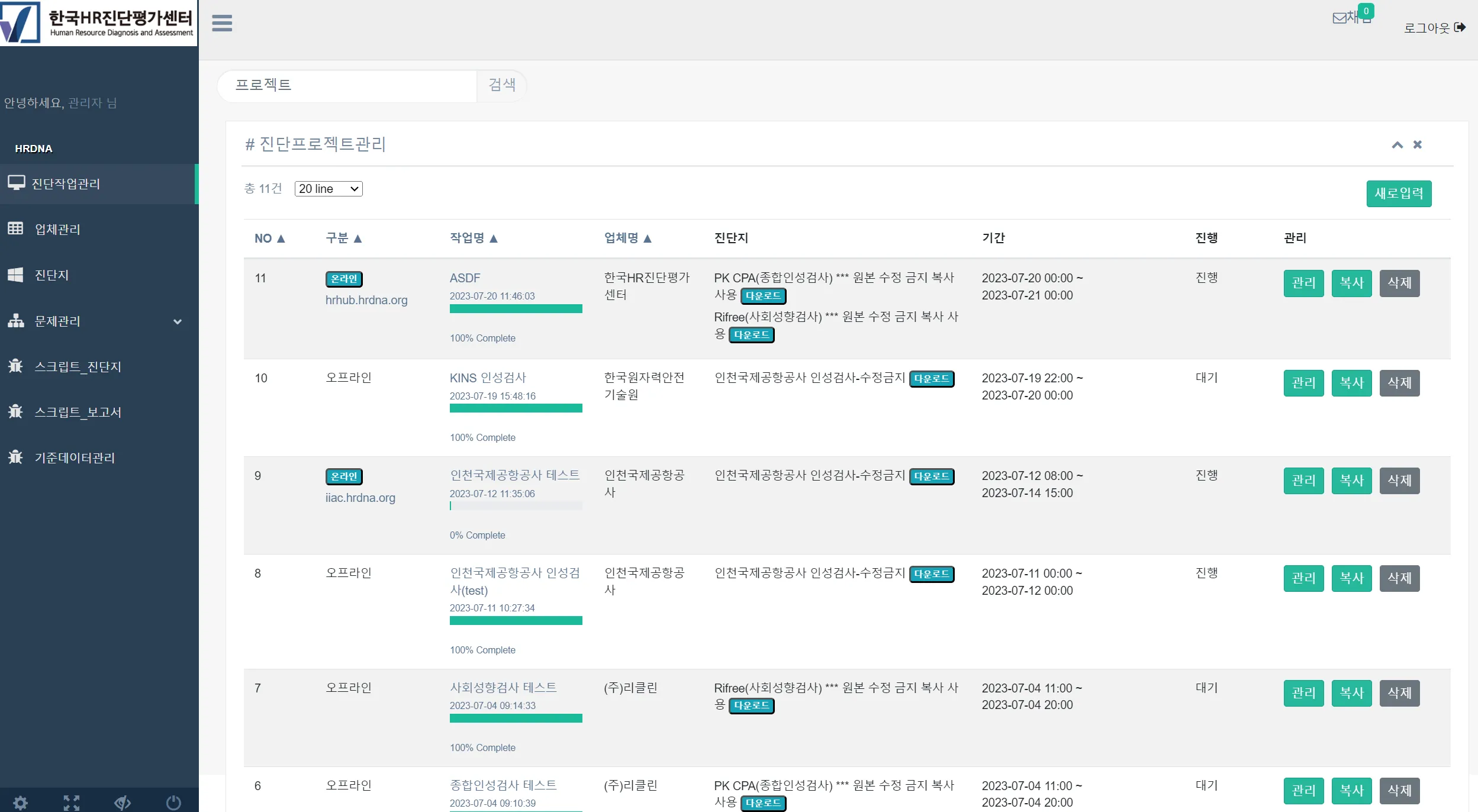Screen dimensions: 1478x812
Task: Open the 업체관리 sidebar menu item
Action: point(57,229)
